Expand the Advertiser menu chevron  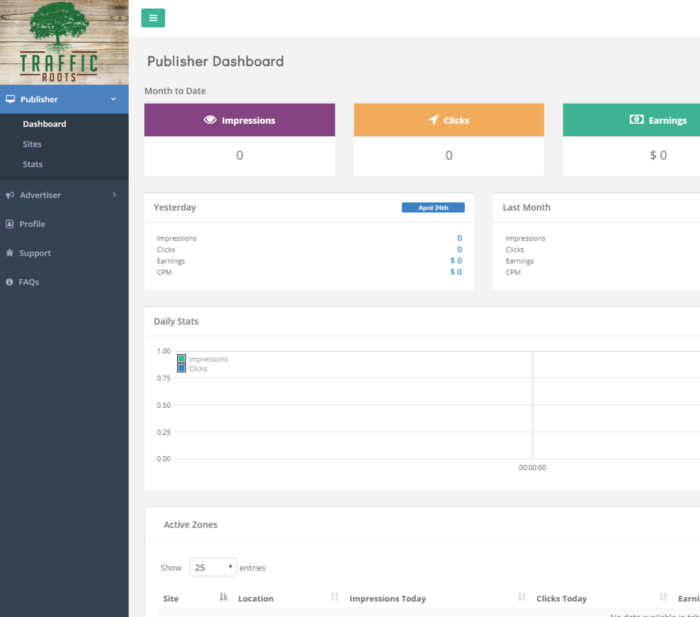coord(114,195)
